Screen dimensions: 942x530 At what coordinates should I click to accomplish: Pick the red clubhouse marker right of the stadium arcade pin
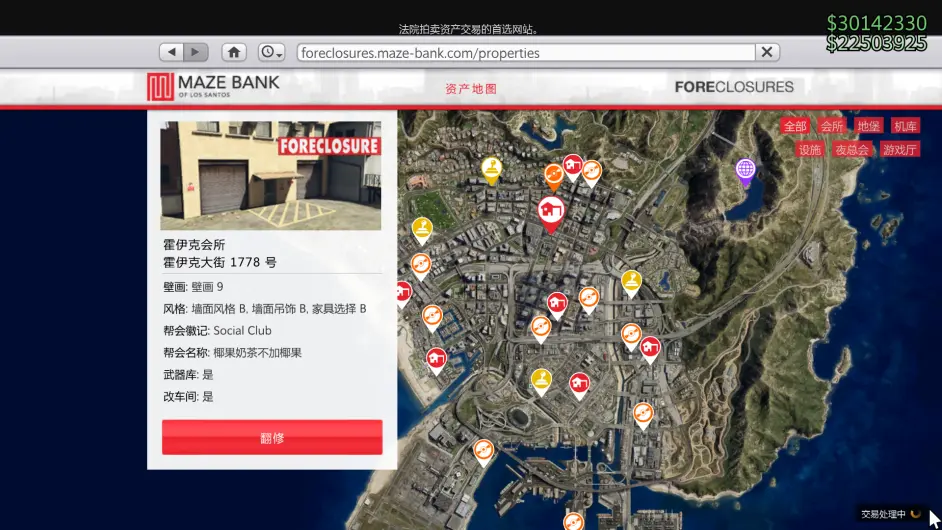[579, 386]
